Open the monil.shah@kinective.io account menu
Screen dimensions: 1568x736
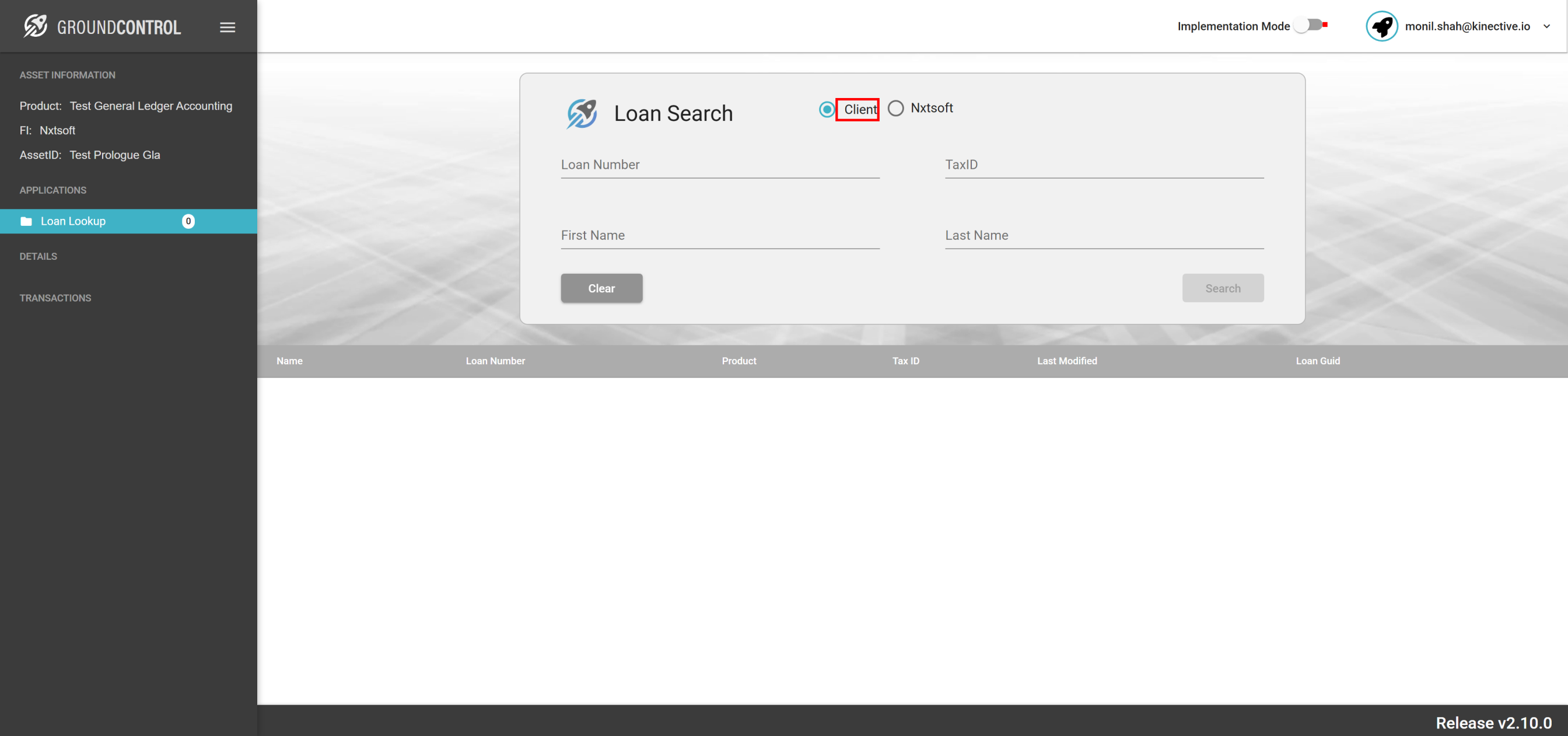[1467, 26]
